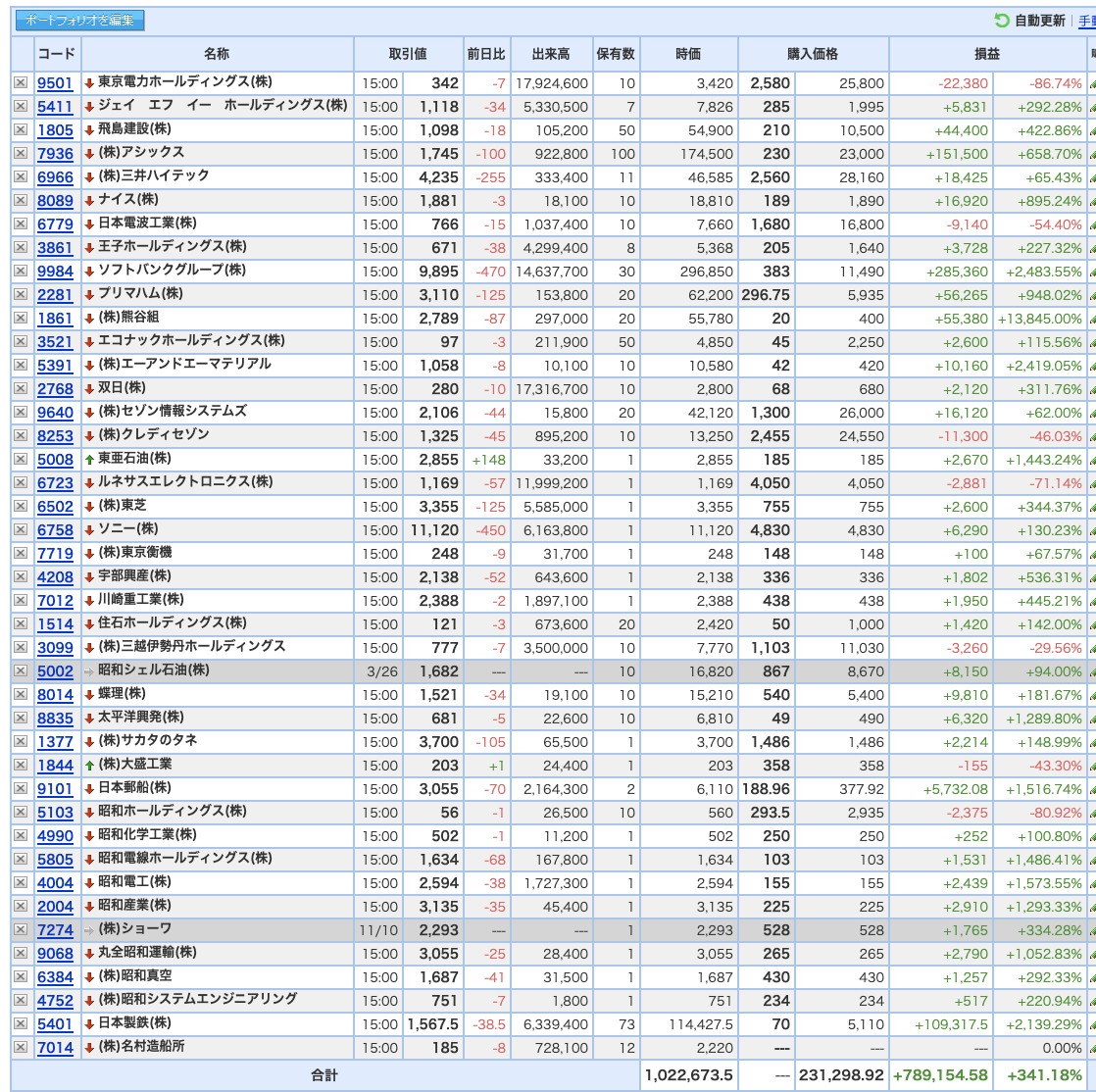Viewport: 1096px width, 1092px height.
Task: Open stock code link 6502
Action: pyautogui.click(x=55, y=507)
